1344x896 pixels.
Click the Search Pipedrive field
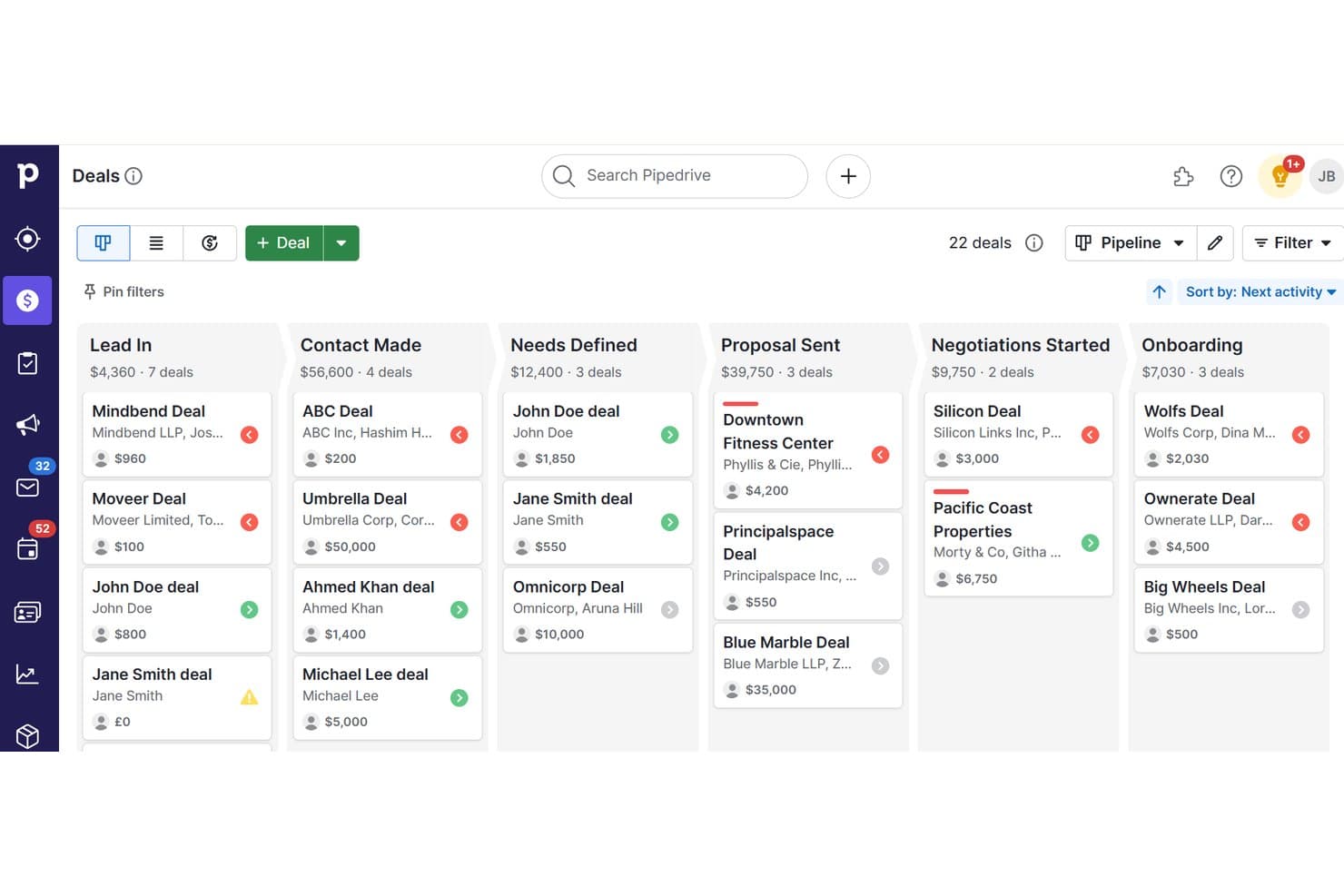point(674,176)
